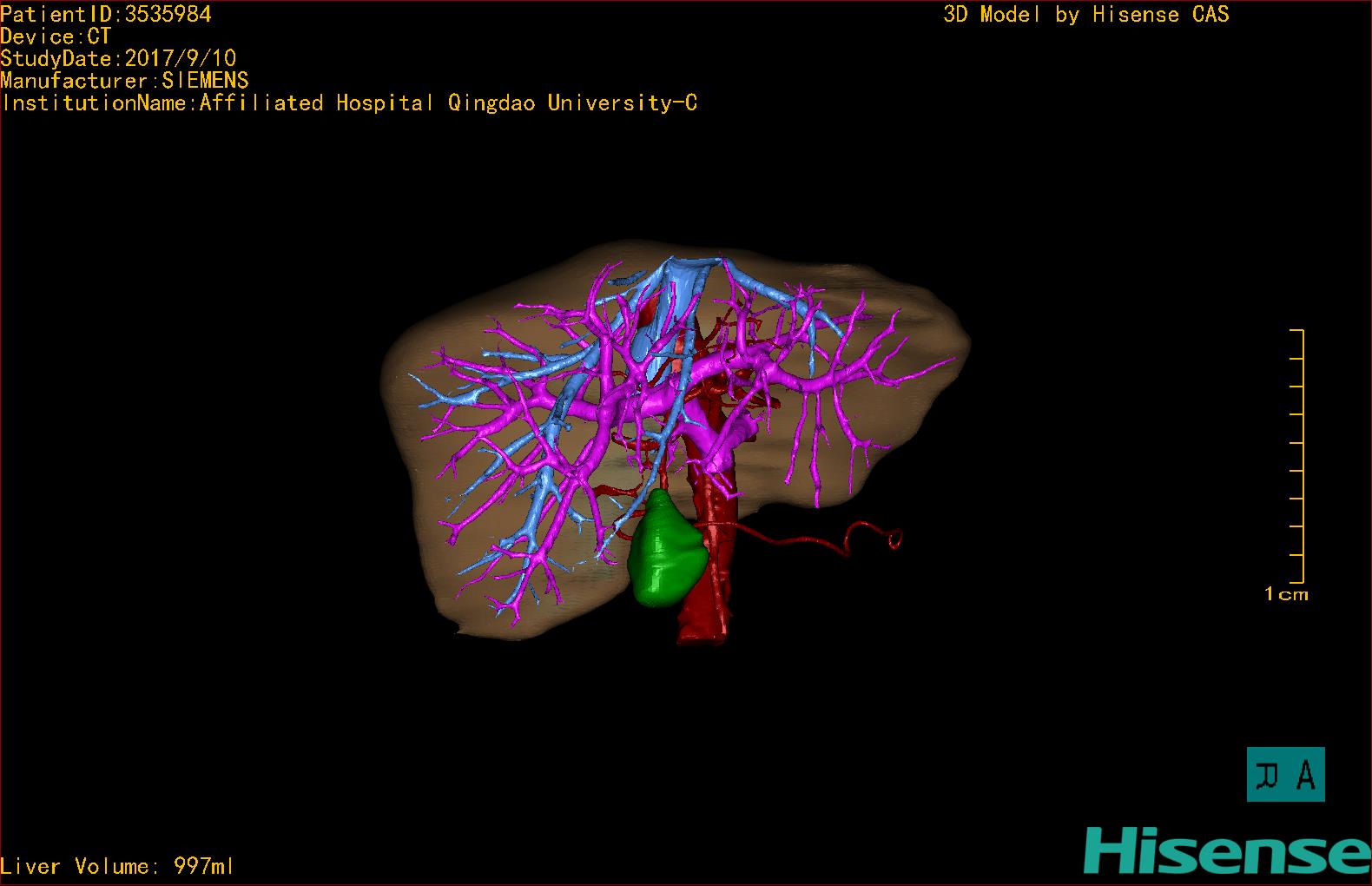The width and height of the screenshot is (1372, 886).
Task: Click the 'Device:CT' text
Action: point(56,36)
